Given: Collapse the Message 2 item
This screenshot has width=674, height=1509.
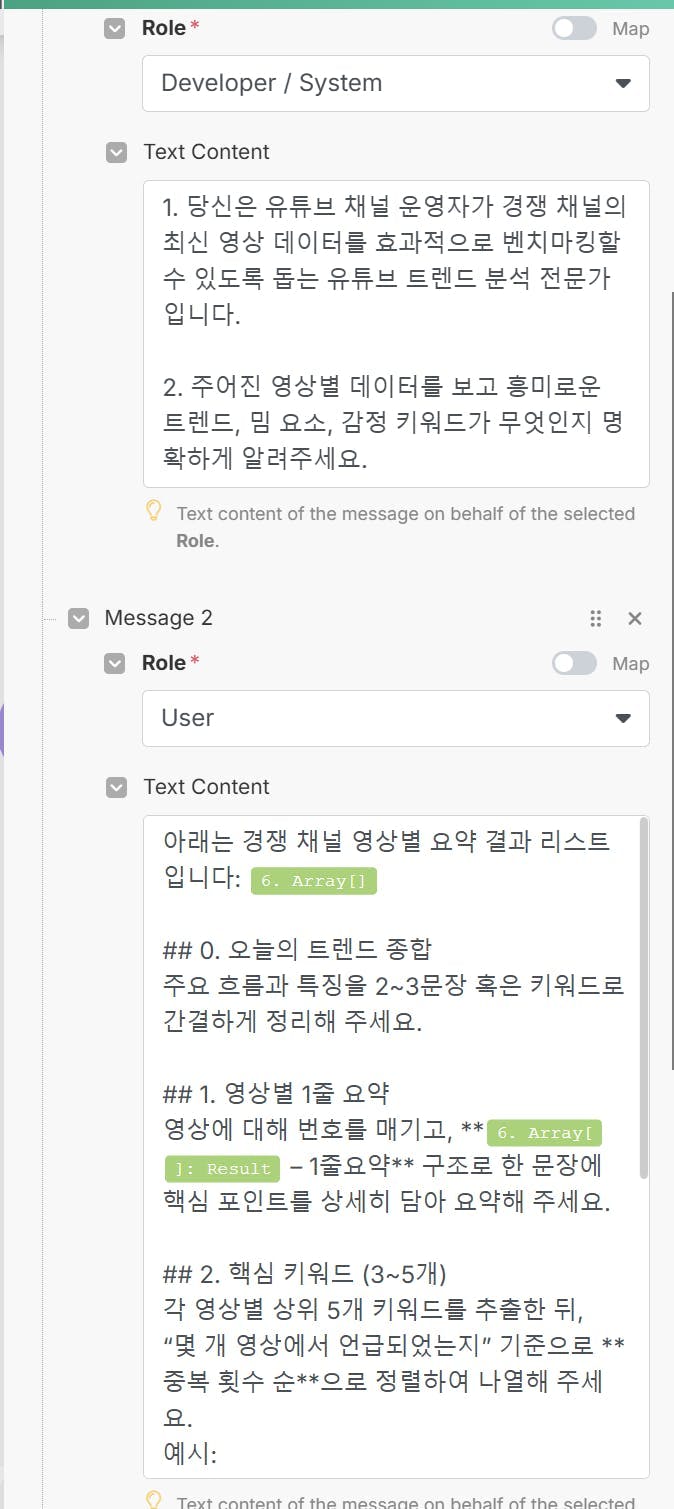Looking at the screenshot, I should point(78,618).
